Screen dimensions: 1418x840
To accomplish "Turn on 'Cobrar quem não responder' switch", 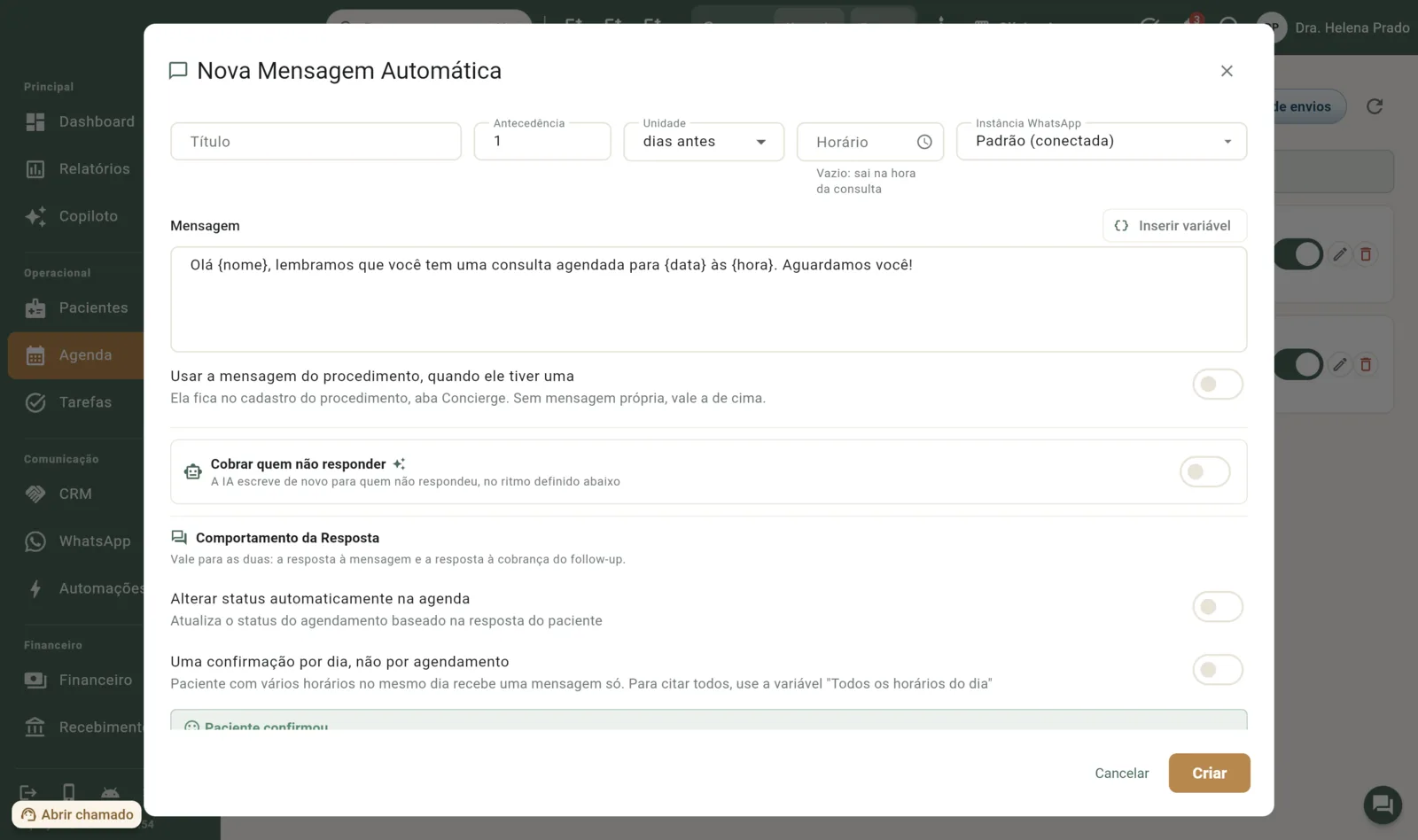I will tap(1204, 471).
